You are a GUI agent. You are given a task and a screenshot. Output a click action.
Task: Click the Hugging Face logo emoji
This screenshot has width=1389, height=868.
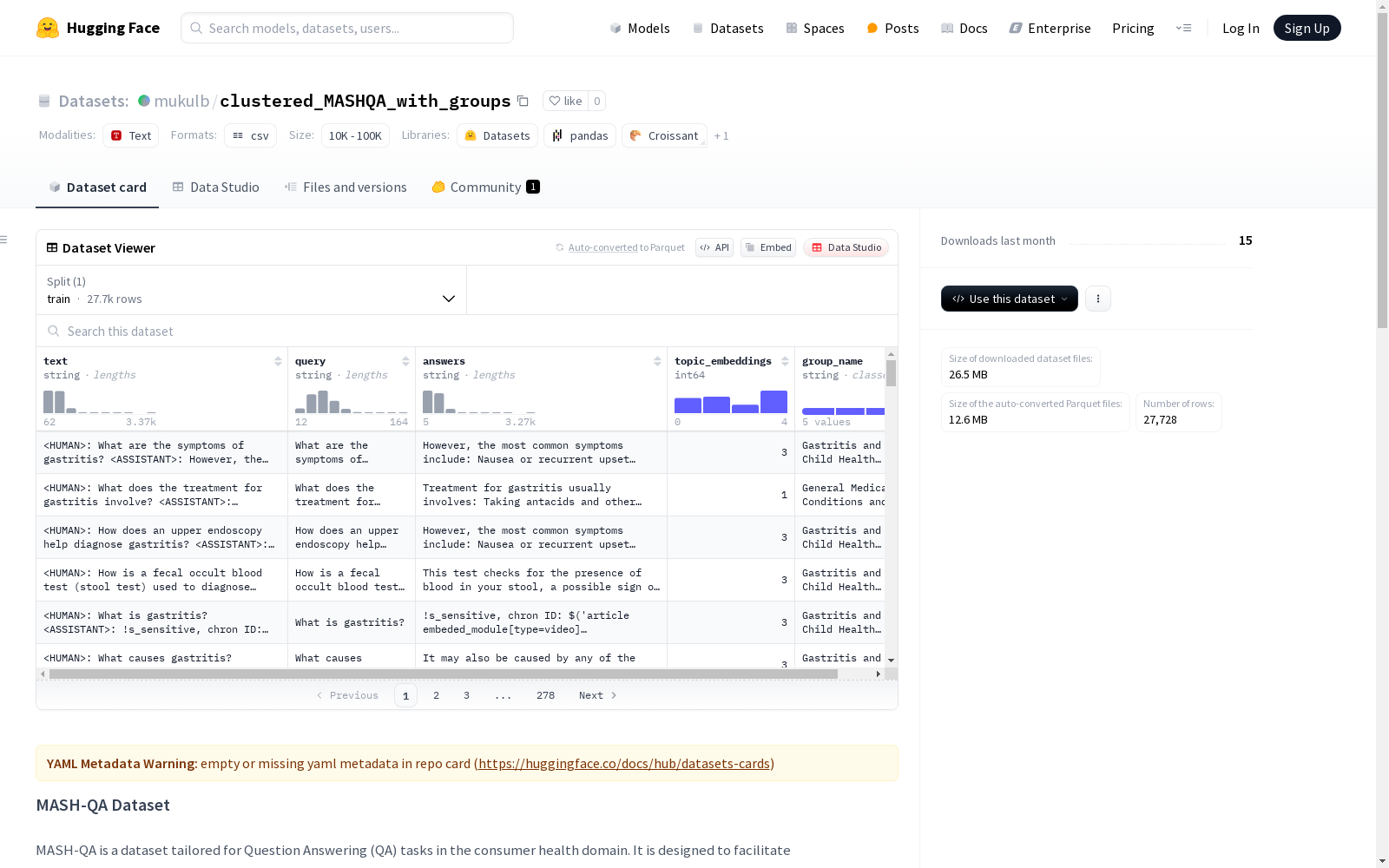(x=48, y=28)
